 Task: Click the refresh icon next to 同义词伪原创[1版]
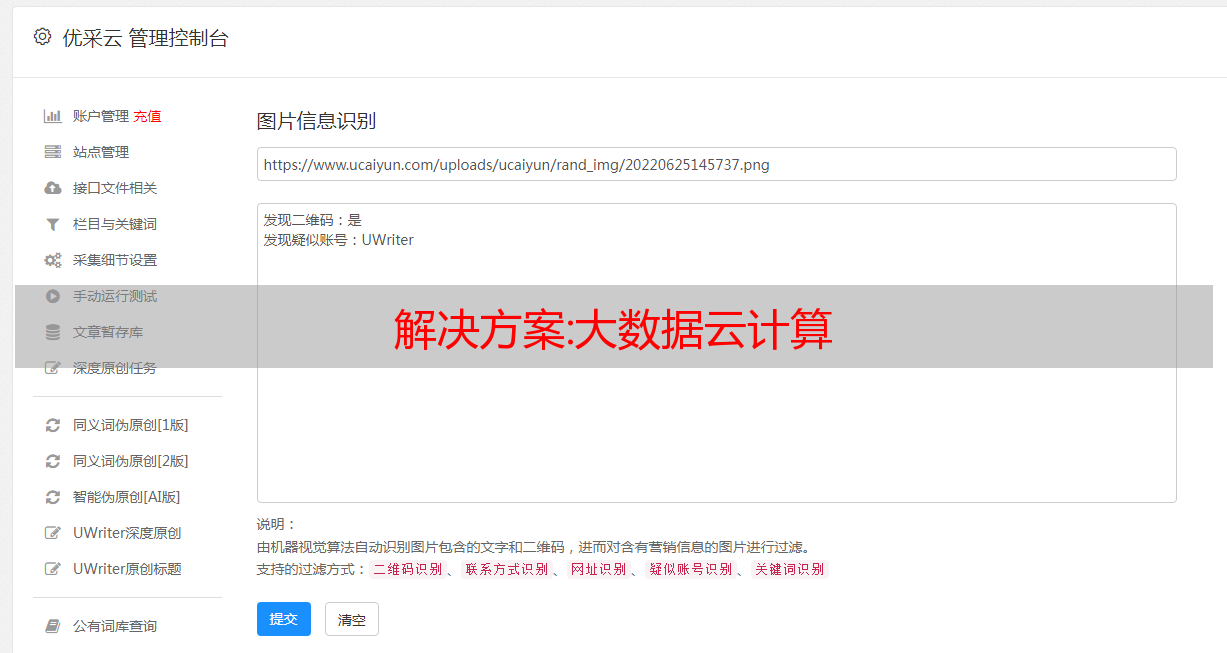(x=53, y=425)
